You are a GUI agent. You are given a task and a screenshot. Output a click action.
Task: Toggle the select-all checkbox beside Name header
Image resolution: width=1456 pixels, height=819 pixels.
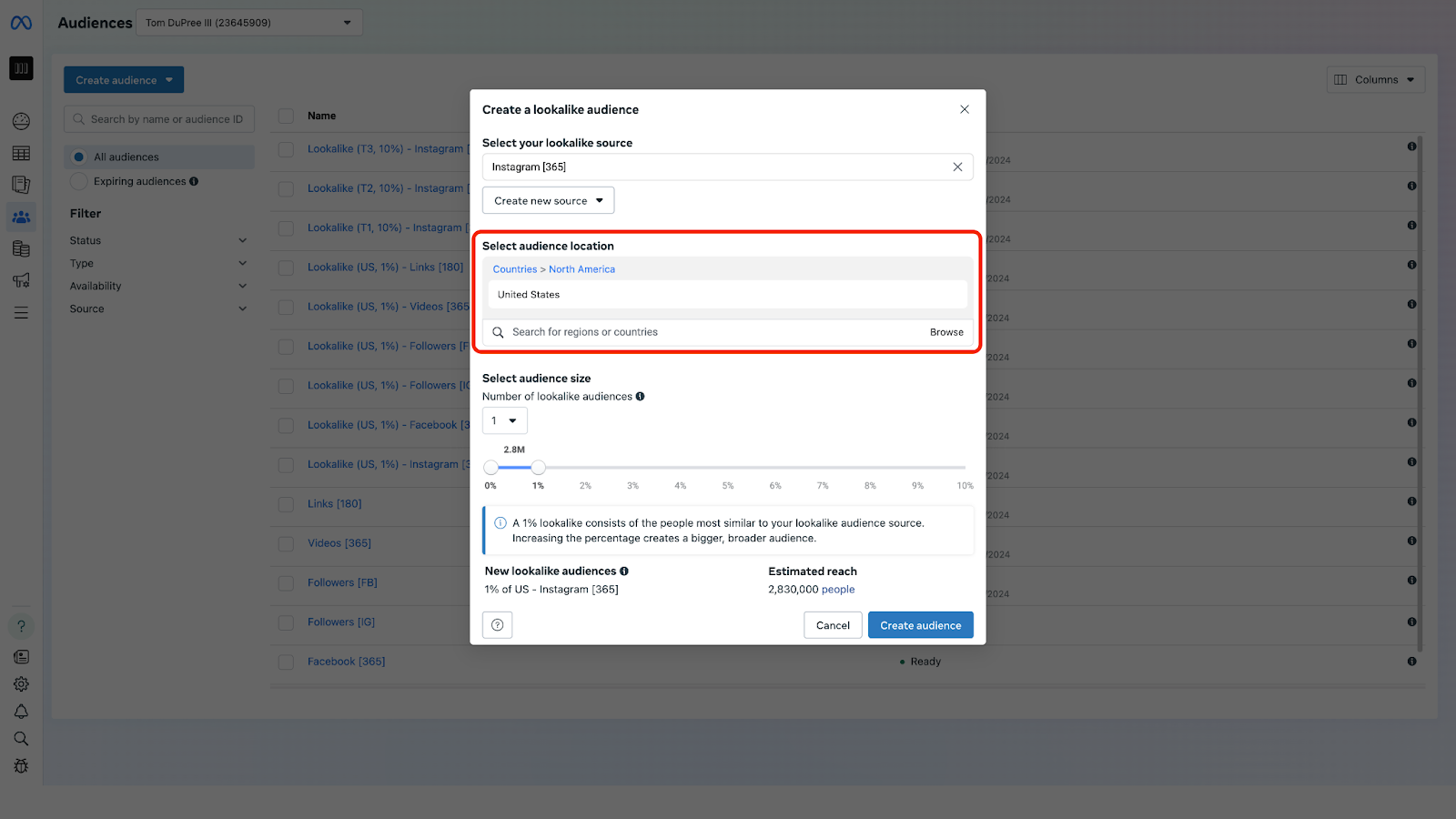tap(286, 116)
